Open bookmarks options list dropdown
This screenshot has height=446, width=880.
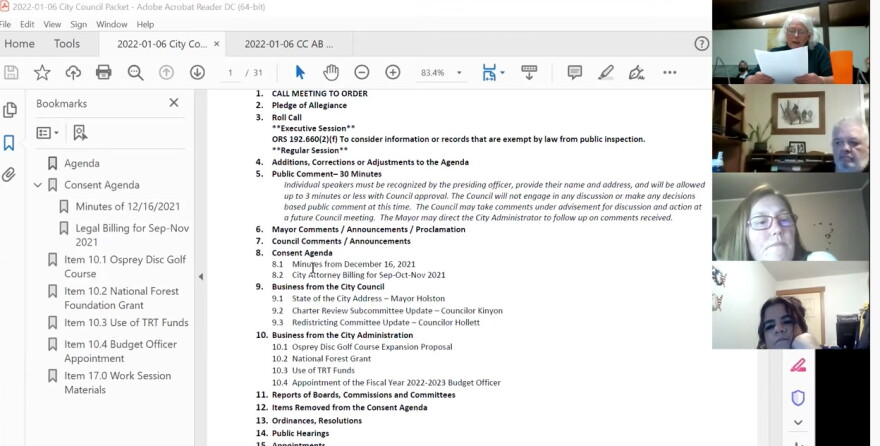(x=48, y=133)
